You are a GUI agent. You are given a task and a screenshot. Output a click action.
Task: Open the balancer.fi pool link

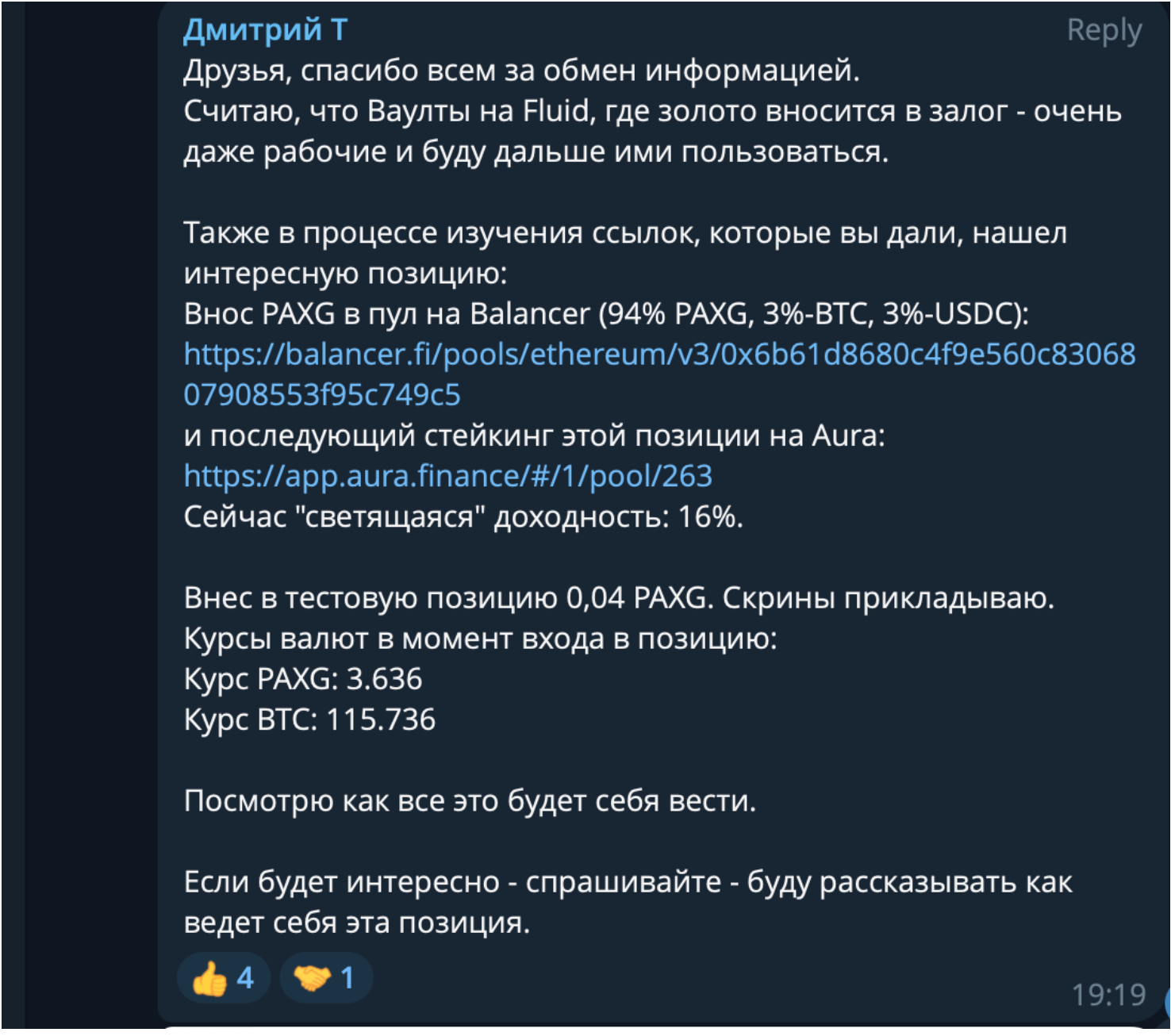(x=658, y=354)
